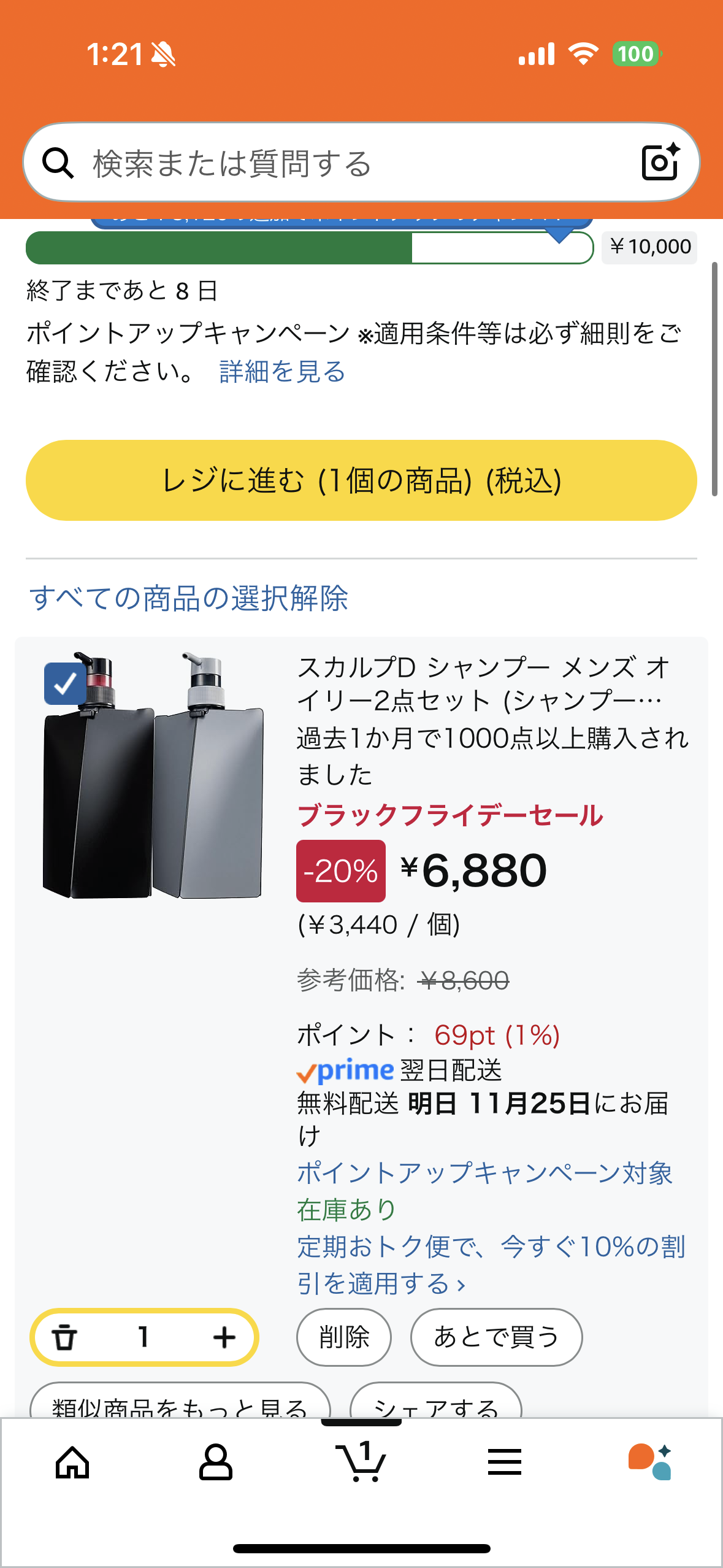723x1568 pixels.
Task: Deselect all items via すべての商品の選択解除
Action: pos(189,598)
